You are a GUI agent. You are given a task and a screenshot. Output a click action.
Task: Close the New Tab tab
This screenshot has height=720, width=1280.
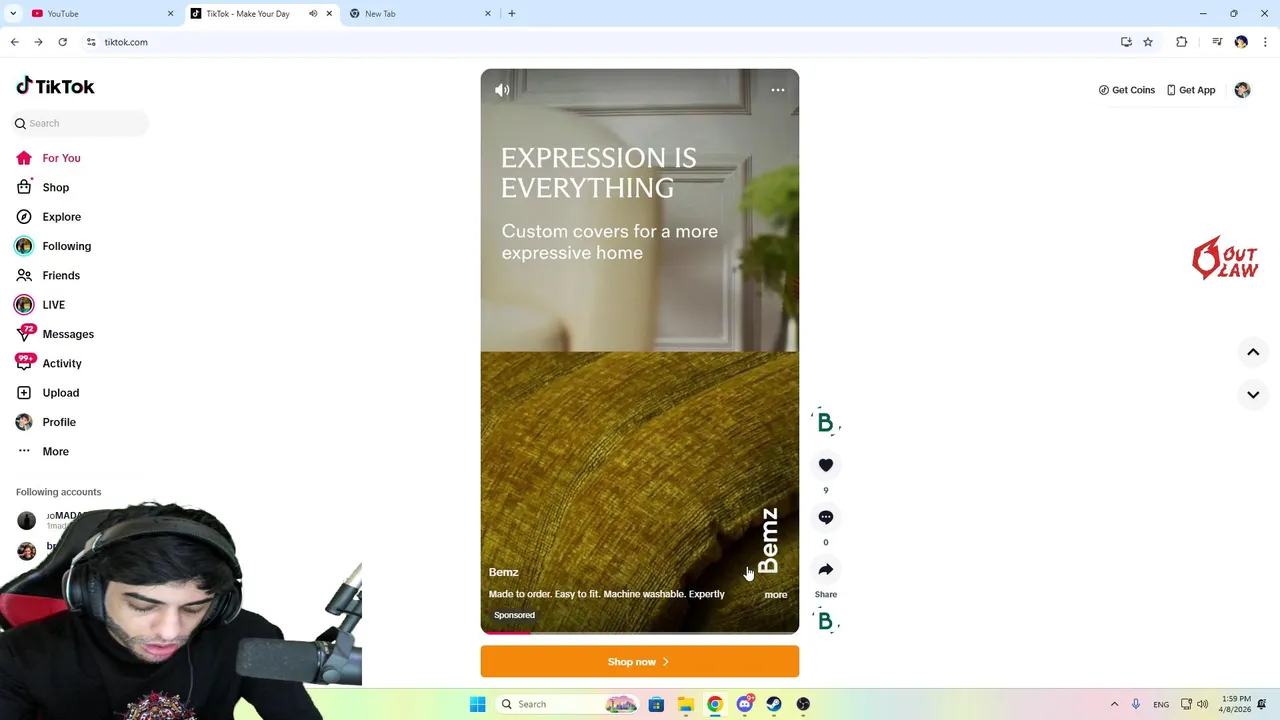coord(488,13)
